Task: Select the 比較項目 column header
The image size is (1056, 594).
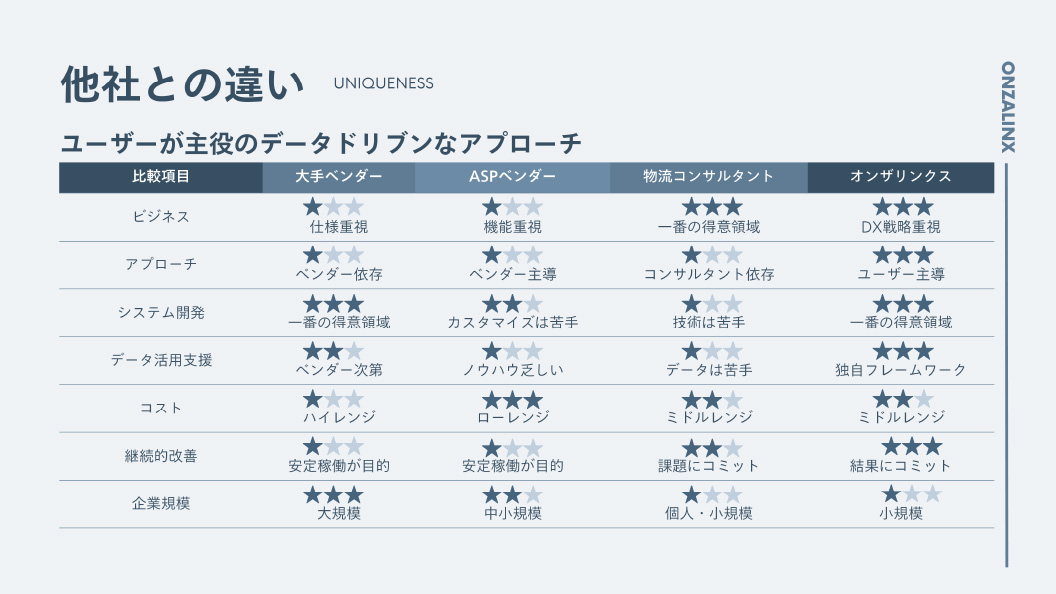Action: pyautogui.click(x=161, y=177)
